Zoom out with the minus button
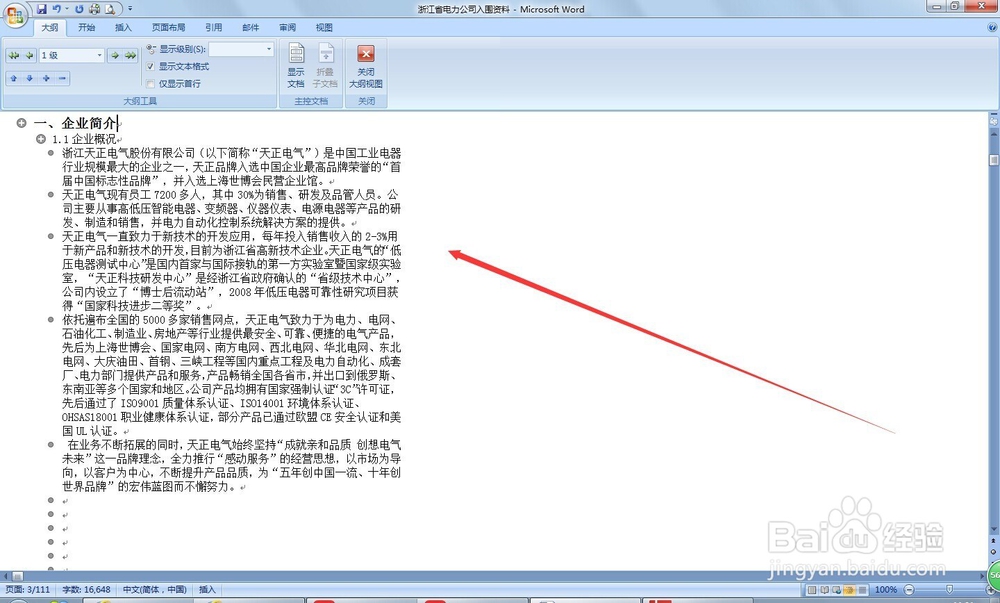 (x=909, y=590)
